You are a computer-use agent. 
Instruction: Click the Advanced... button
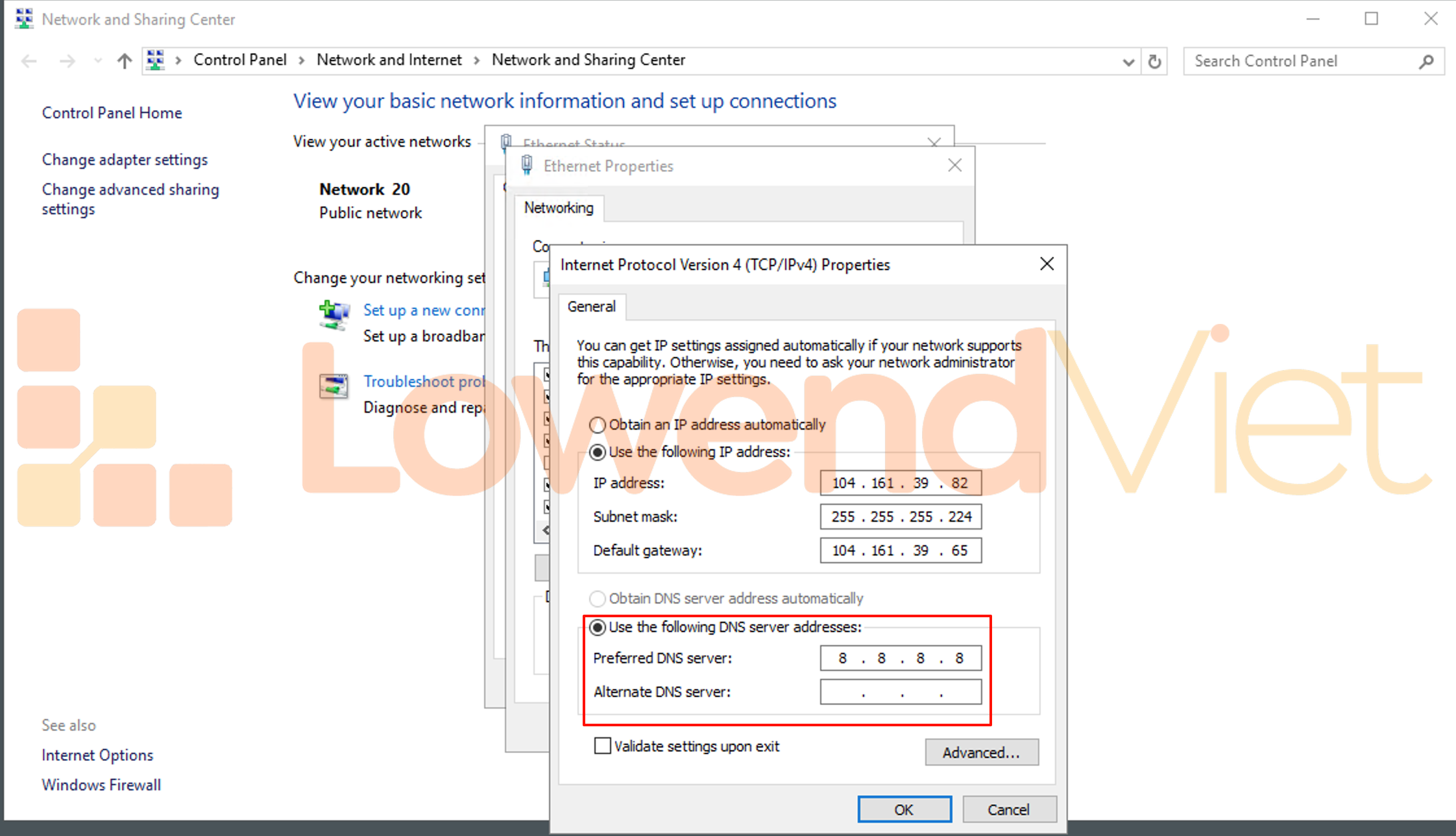[981, 752]
